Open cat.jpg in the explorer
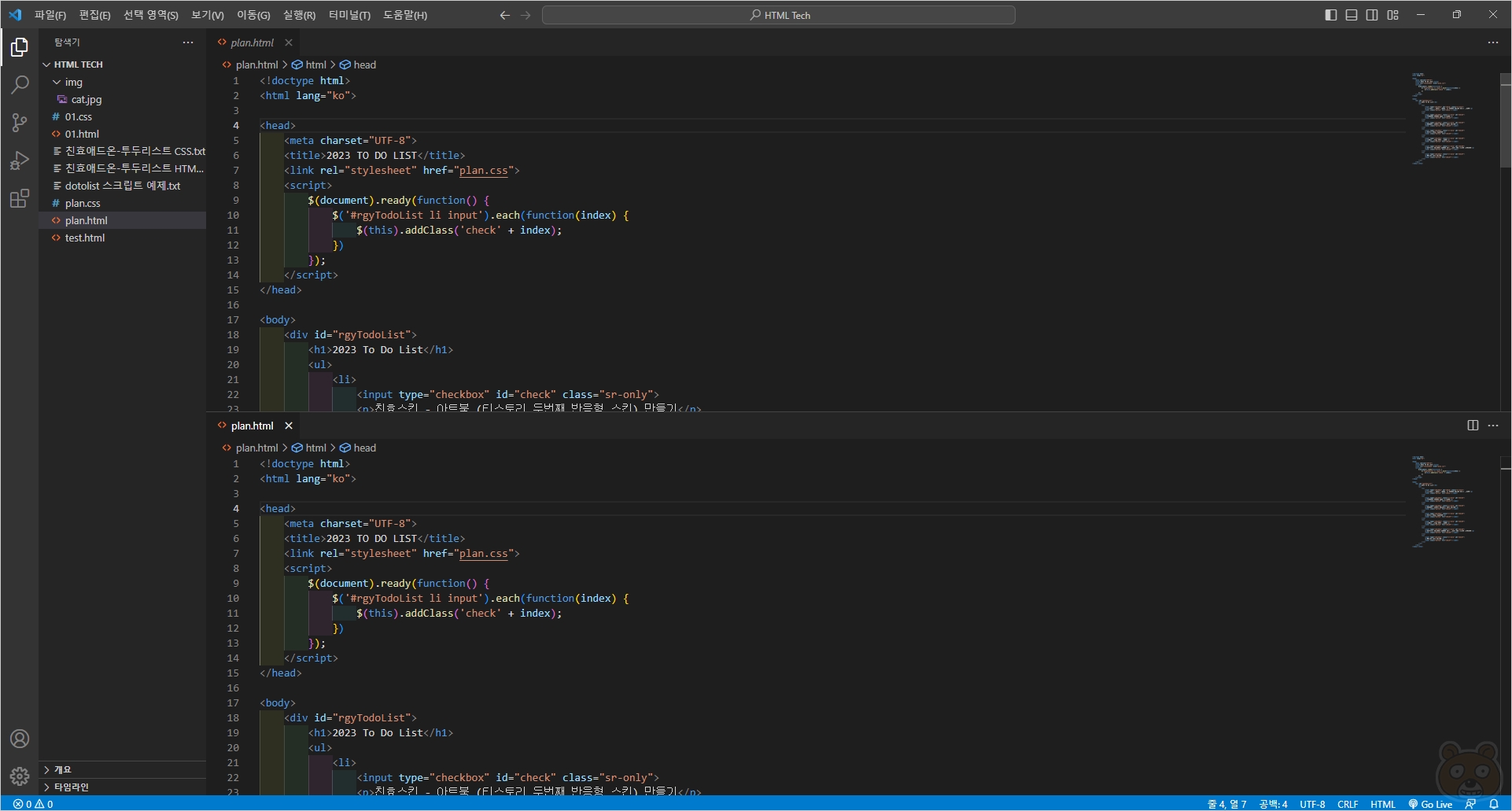The image size is (1512, 811). [x=124, y=99]
